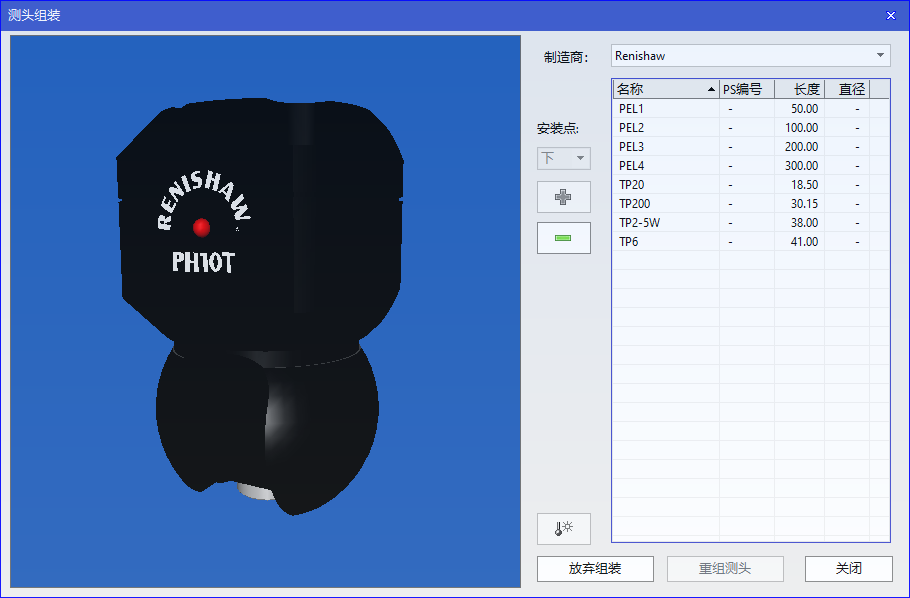This screenshot has height=598, width=910.
Task: Click the 41.00 length cell
Action: [x=800, y=242]
